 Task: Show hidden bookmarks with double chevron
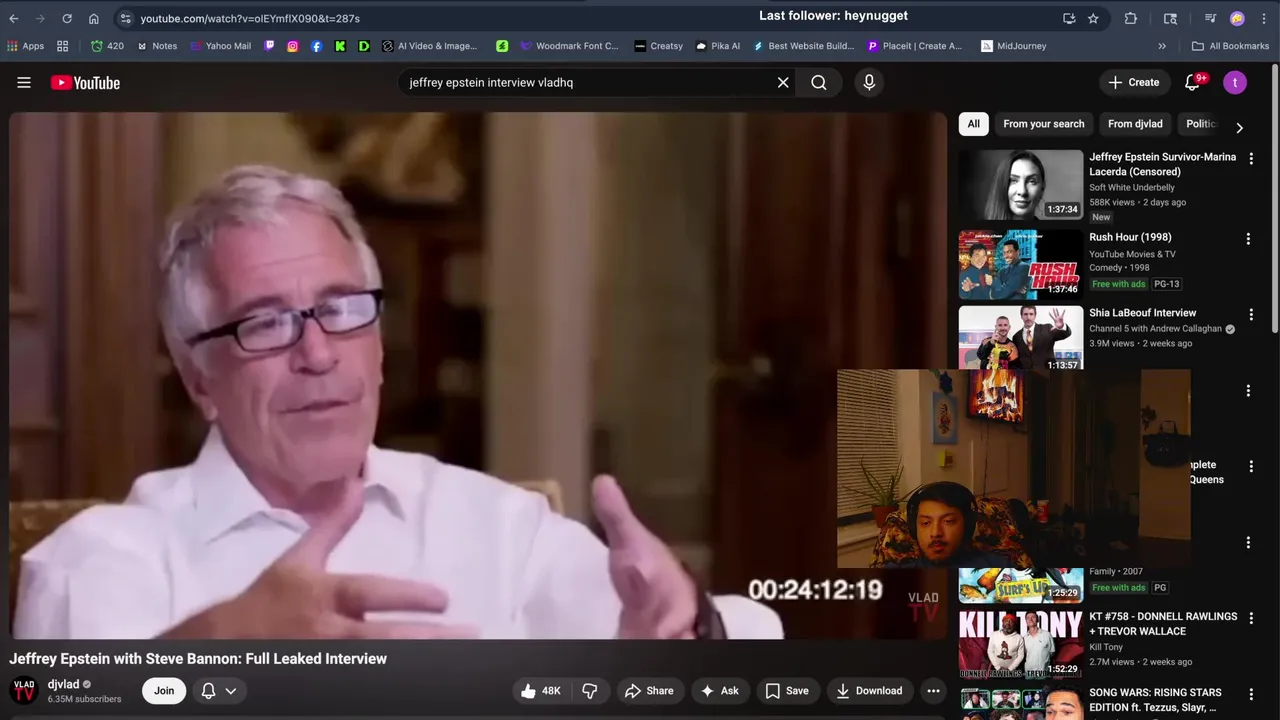coord(1162,46)
